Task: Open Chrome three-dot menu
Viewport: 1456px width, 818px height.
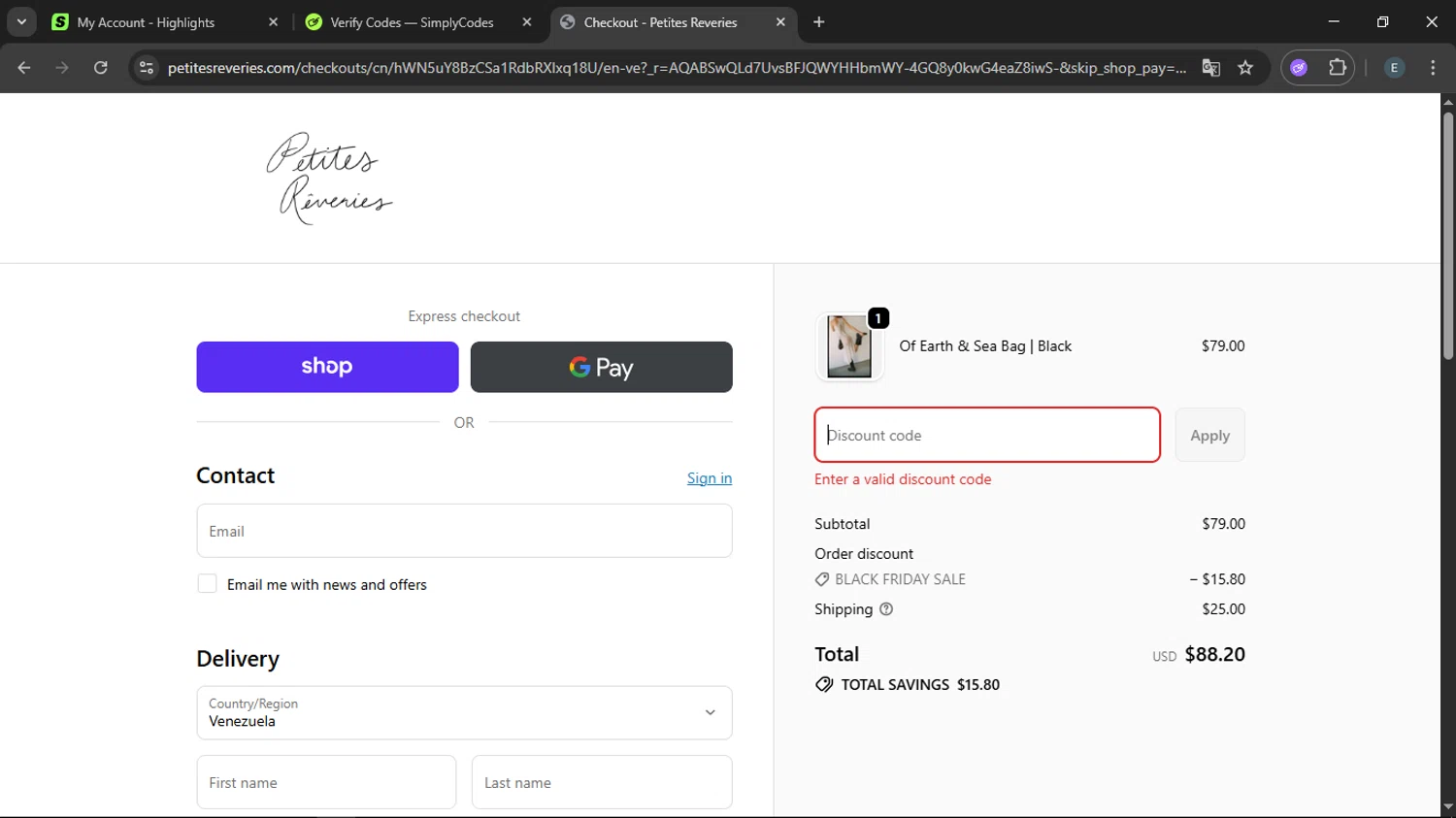Action: 1433,68
